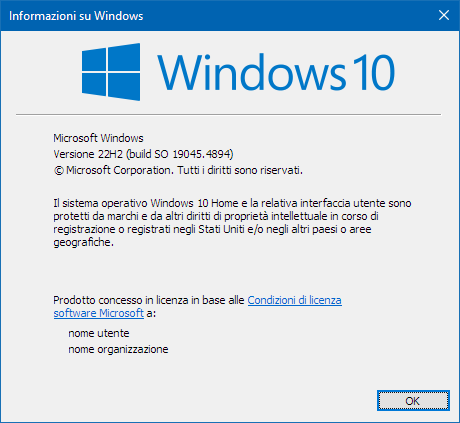Click the OK button

click(413, 400)
